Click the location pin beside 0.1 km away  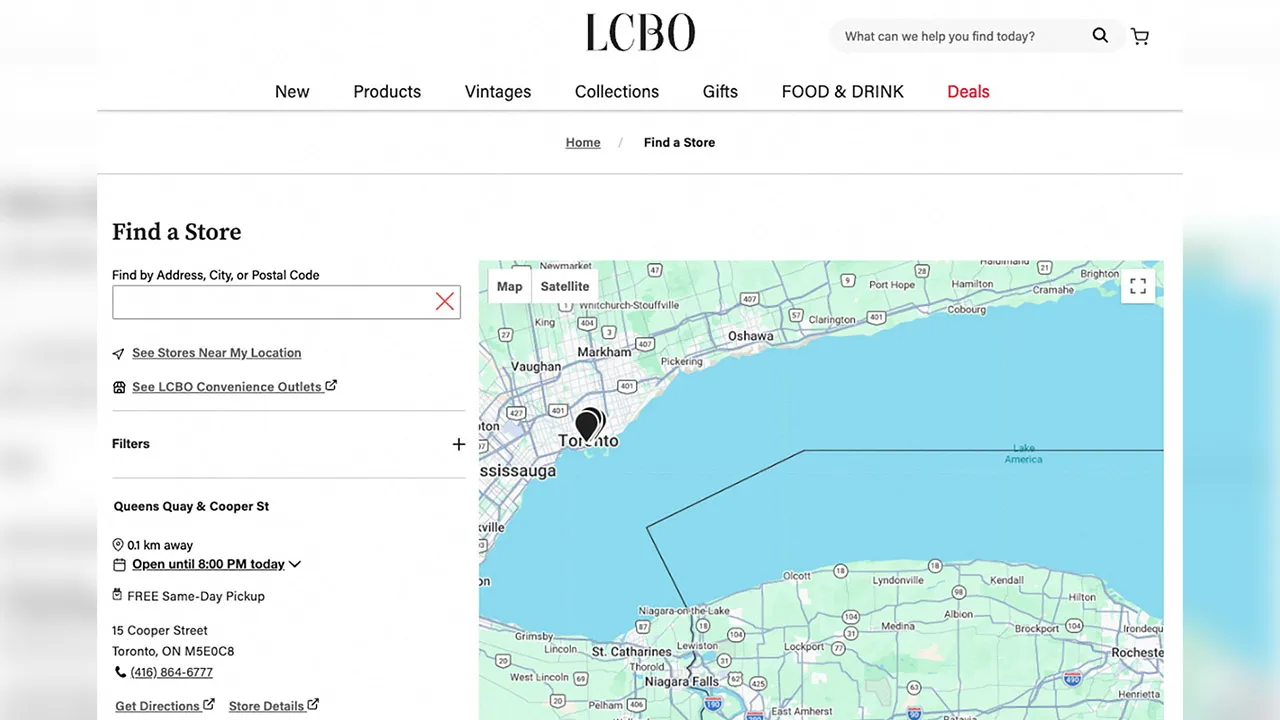click(119, 545)
